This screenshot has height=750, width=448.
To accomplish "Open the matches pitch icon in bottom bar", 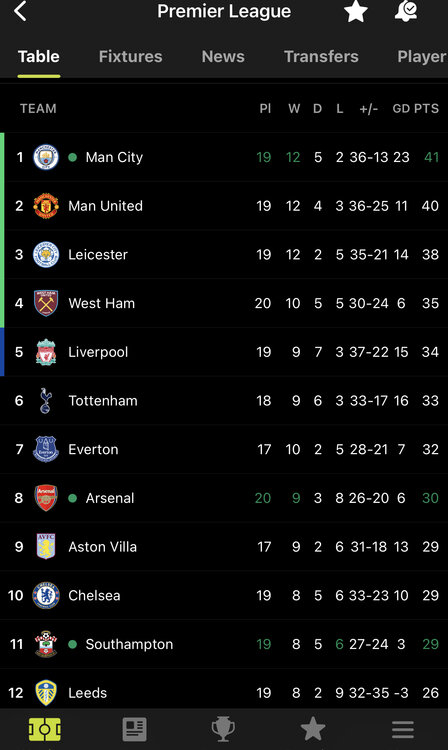I will tap(45, 729).
